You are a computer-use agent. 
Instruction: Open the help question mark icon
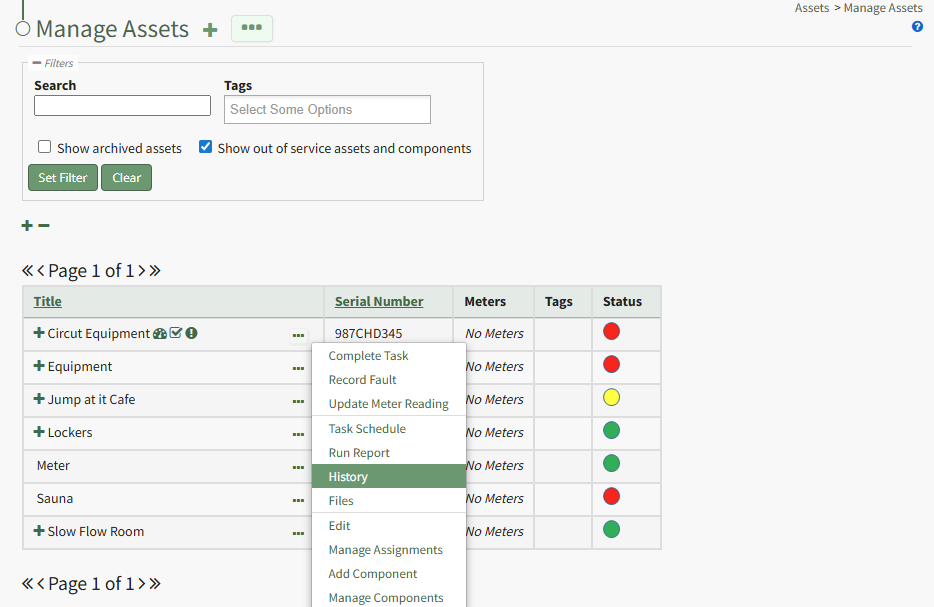click(x=917, y=27)
